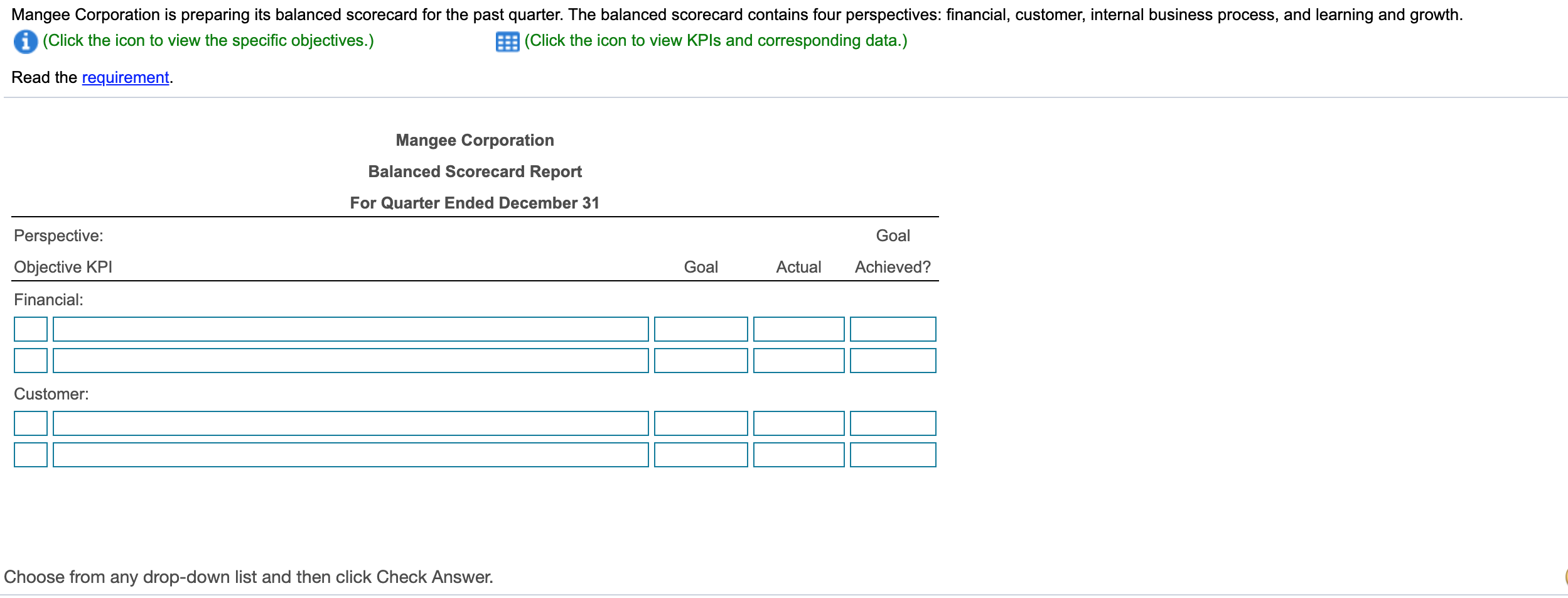The image size is (1568, 598).
Task: Open the specific objectives popup text link
Action: tap(208, 41)
